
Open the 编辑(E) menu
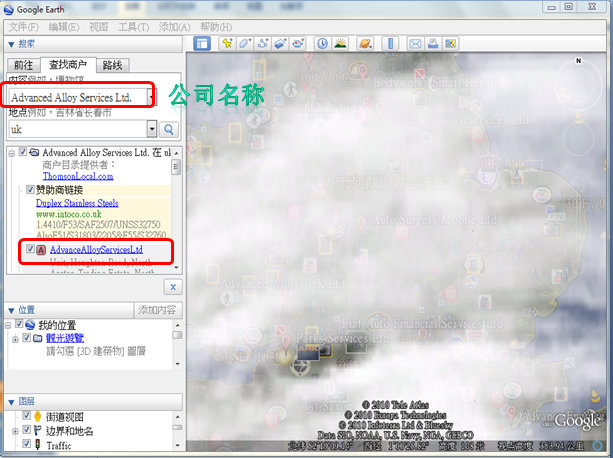pyautogui.click(x=64, y=27)
